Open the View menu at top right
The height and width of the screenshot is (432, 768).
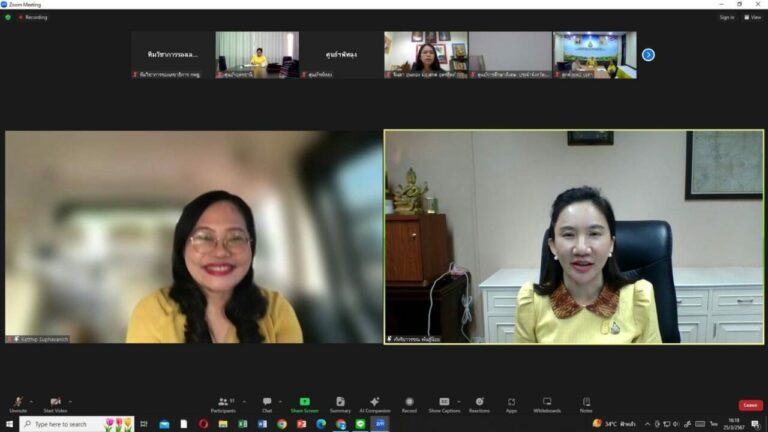point(753,17)
